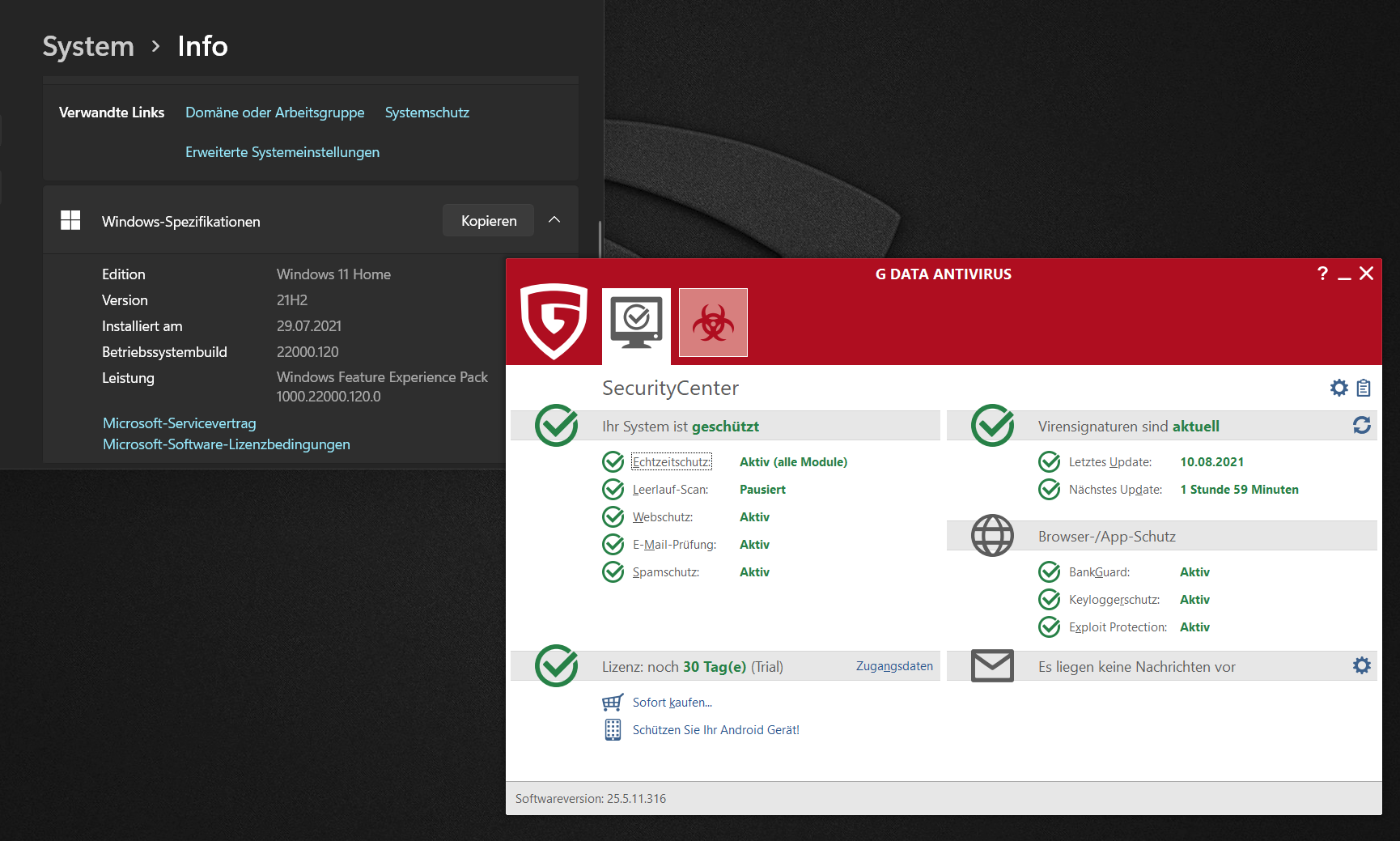Close the G DATA Antivirus window
This screenshot has height=841, width=1400.
(x=1367, y=274)
